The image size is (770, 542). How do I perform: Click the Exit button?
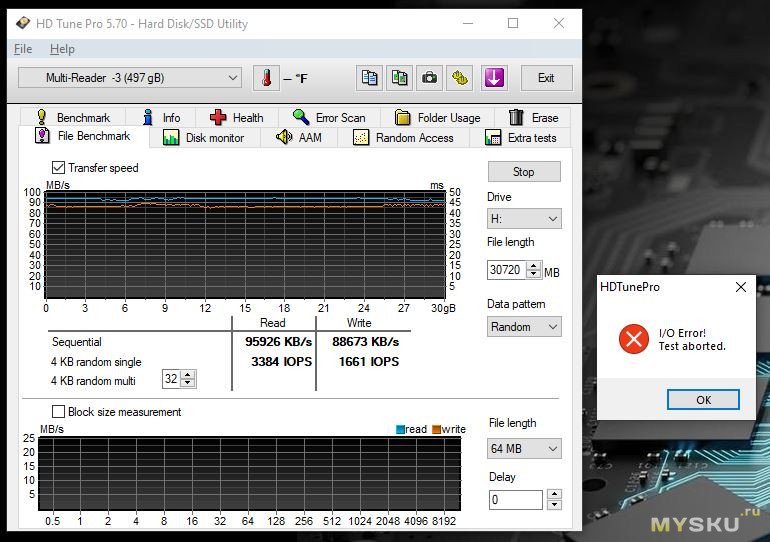pos(546,78)
